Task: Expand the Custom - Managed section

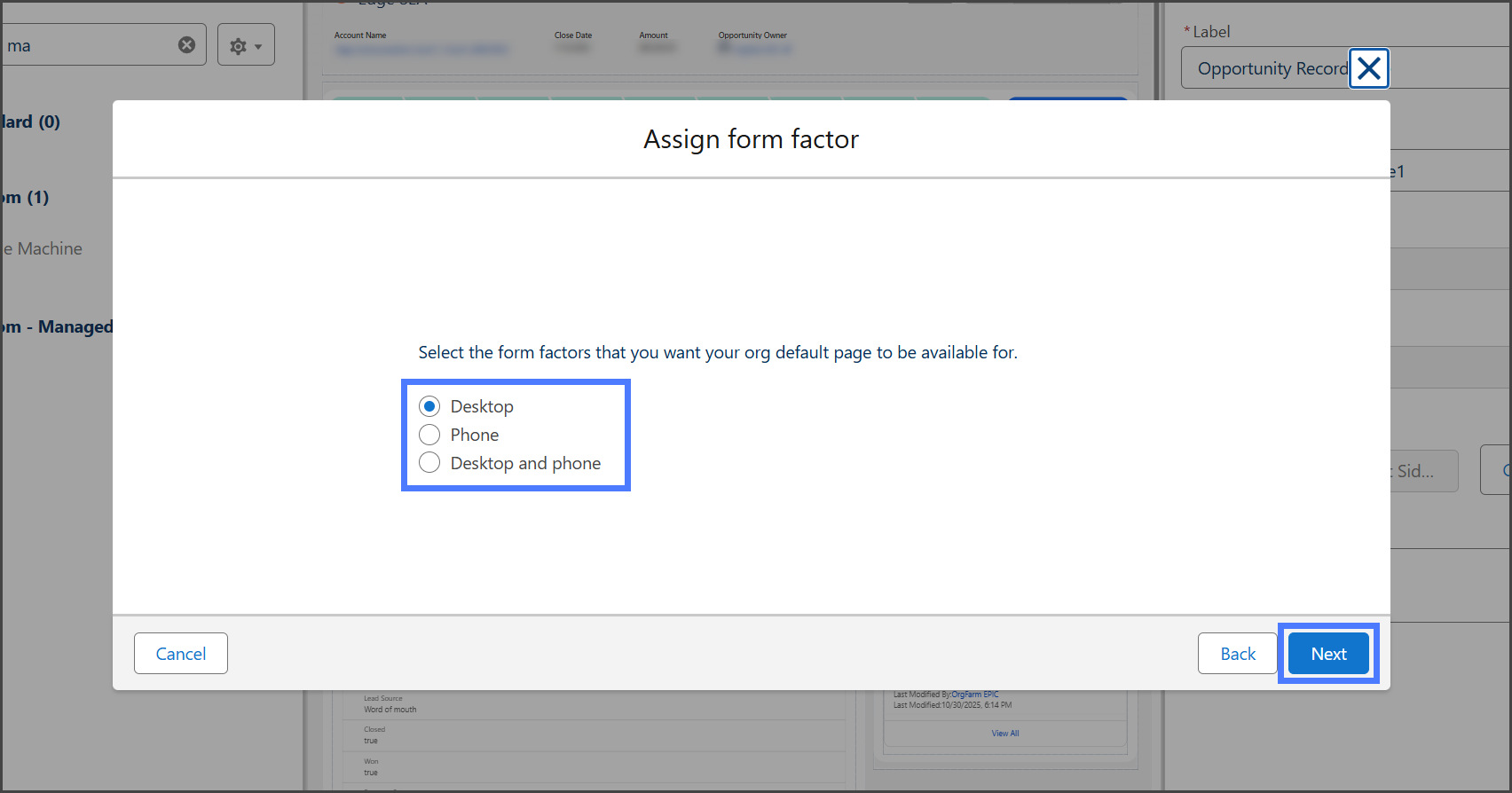Action: [x=58, y=326]
